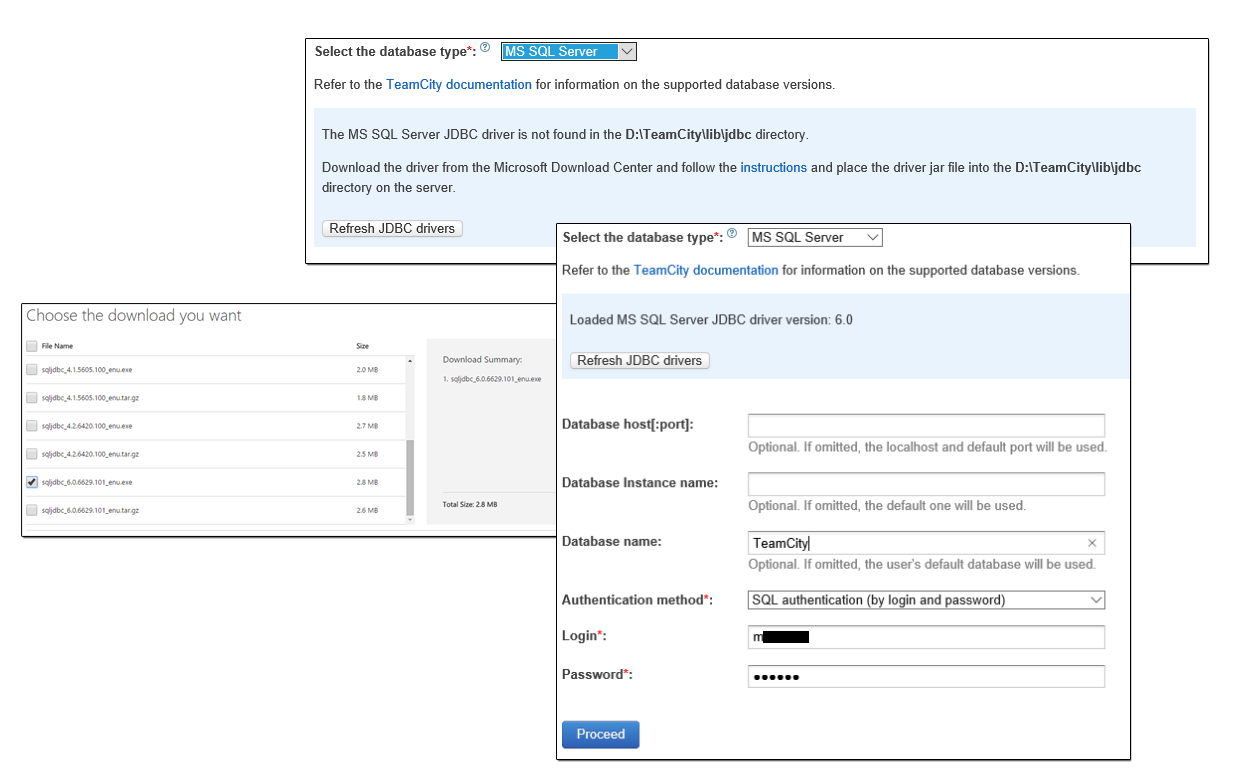Check sqljdbc_4.1.5605.100_enu.tar.gz

click(x=32, y=397)
